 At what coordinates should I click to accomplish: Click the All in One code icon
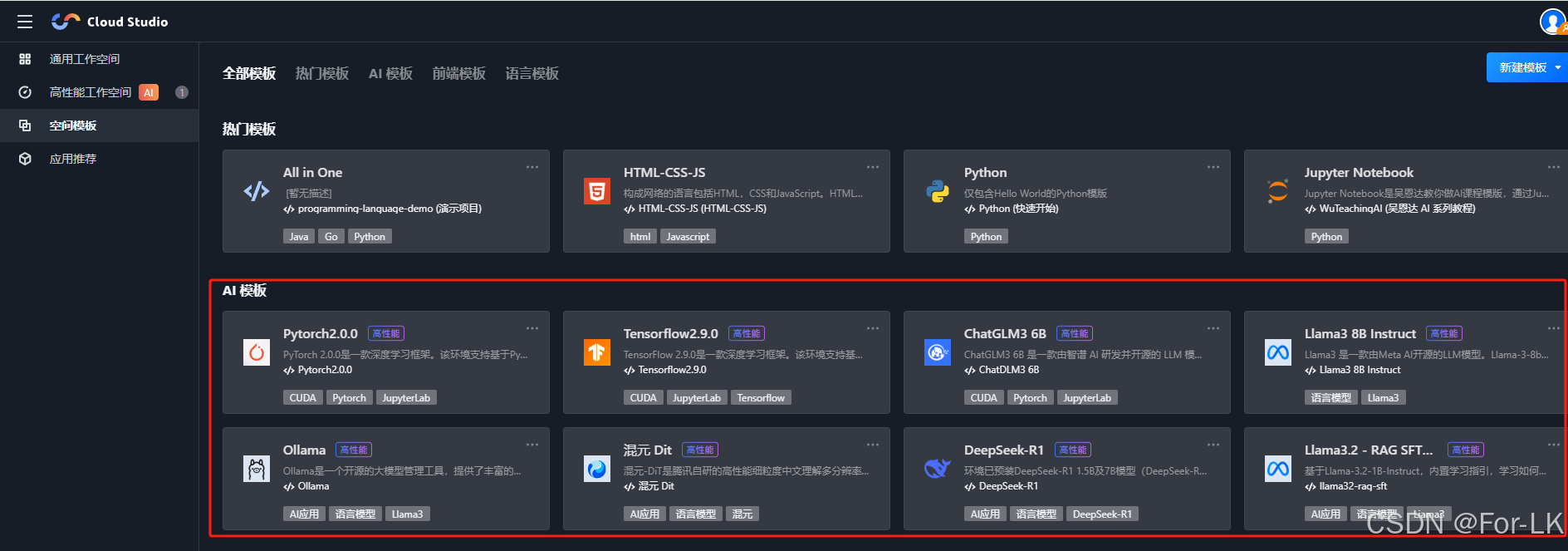[257, 191]
